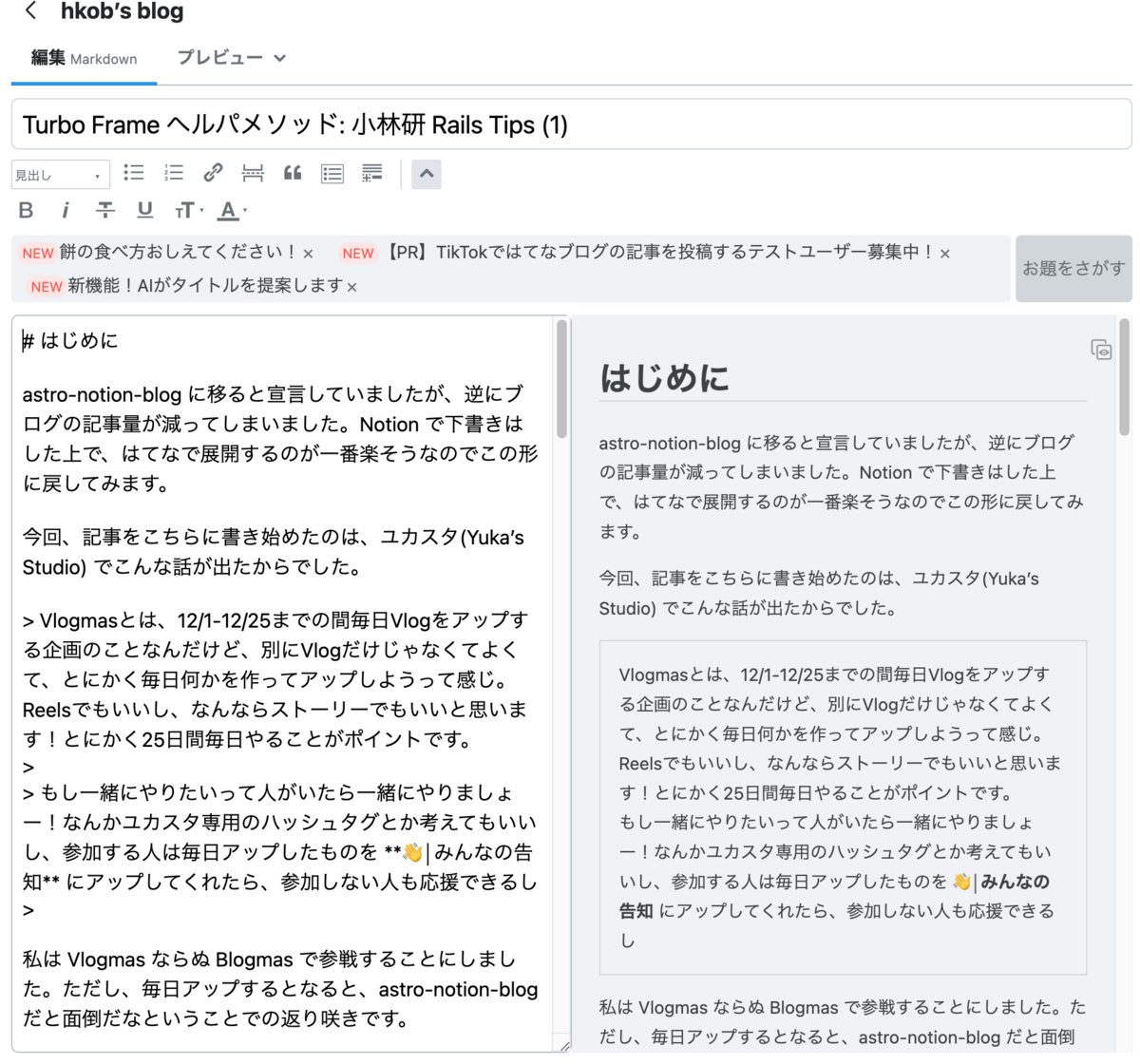
Task: Open 餅の食べ方おしえてください！ topic link
Action: [x=178, y=252]
